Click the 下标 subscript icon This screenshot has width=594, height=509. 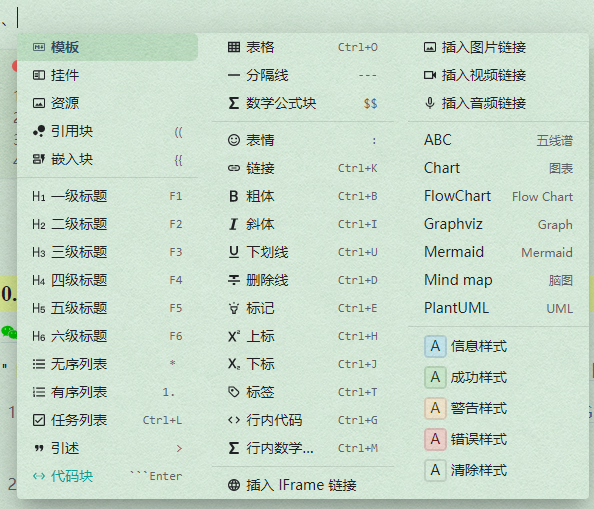[x=234, y=364]
